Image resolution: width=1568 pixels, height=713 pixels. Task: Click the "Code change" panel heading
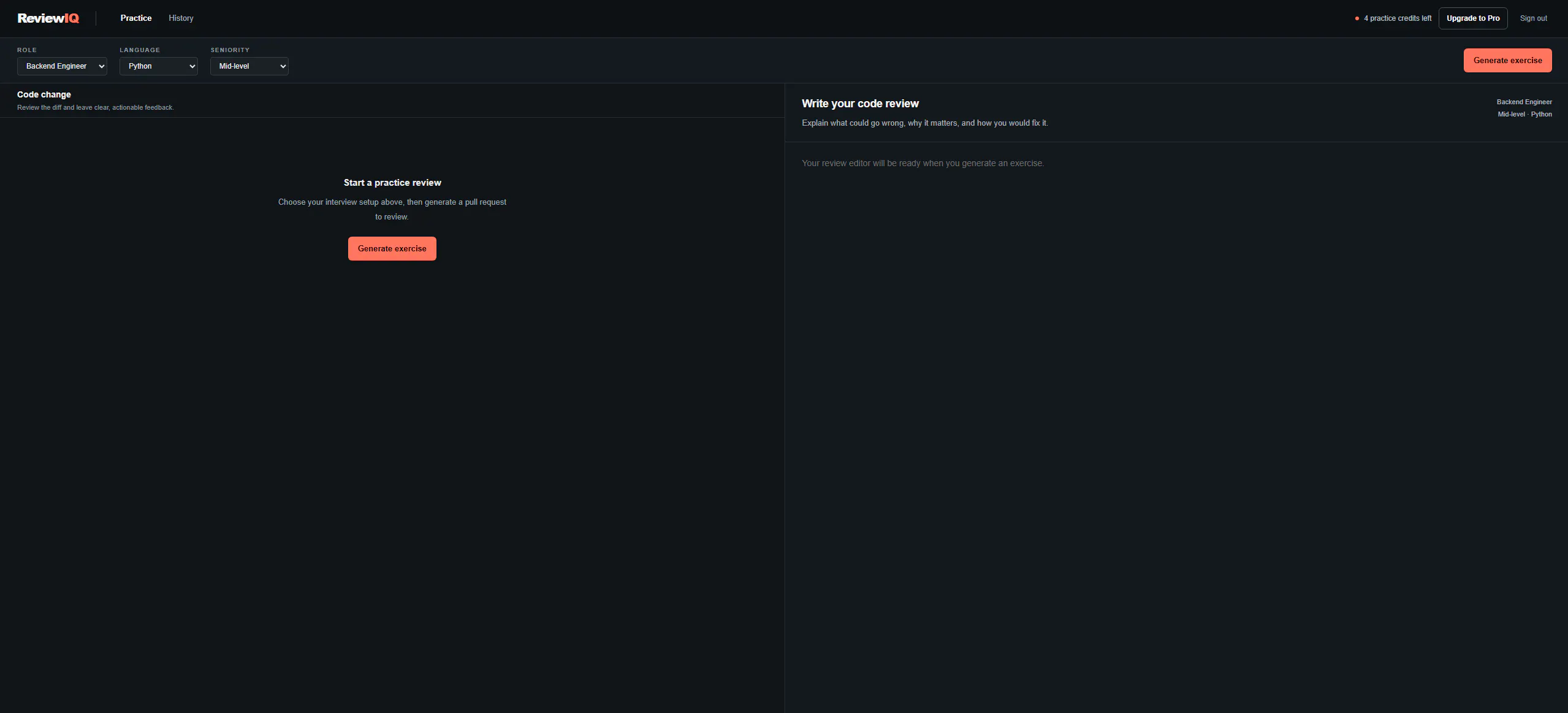(44, 94)
